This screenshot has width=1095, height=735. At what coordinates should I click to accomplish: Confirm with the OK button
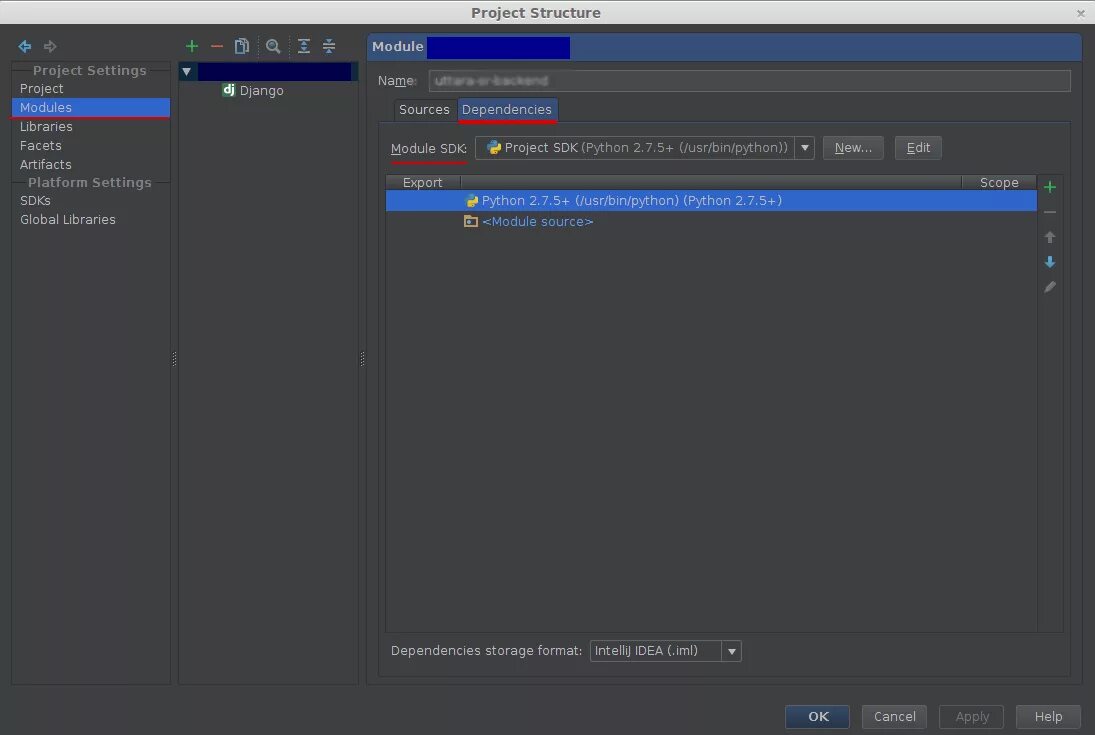817,716
